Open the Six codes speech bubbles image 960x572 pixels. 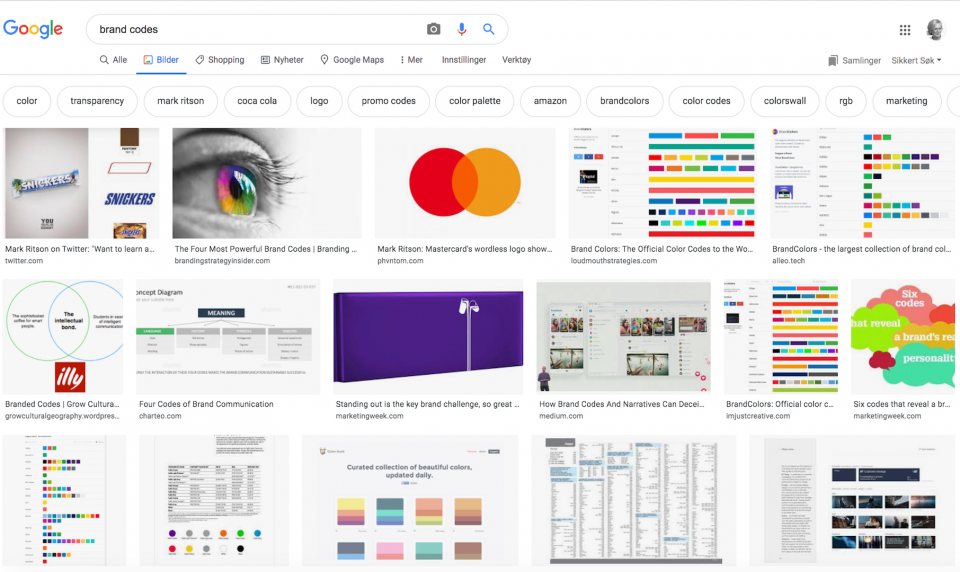tap(903, 336)
